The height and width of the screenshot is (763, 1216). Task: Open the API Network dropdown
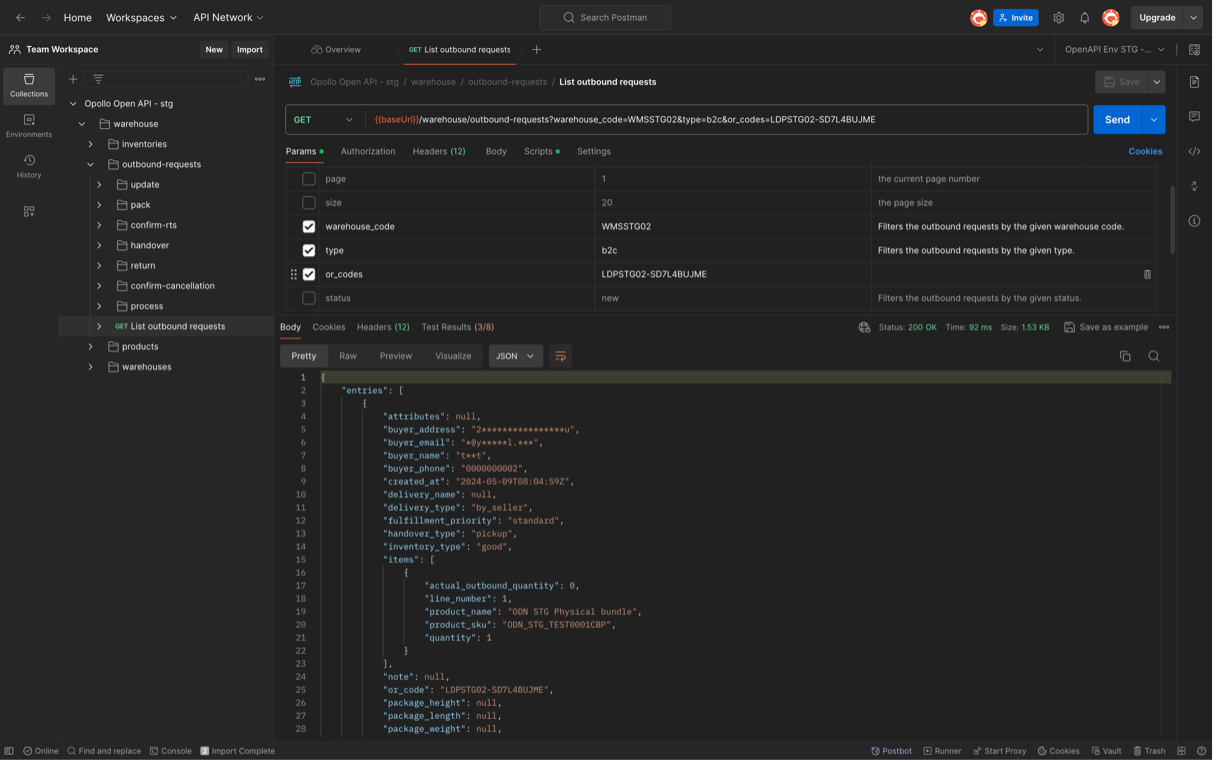point(229,18)
